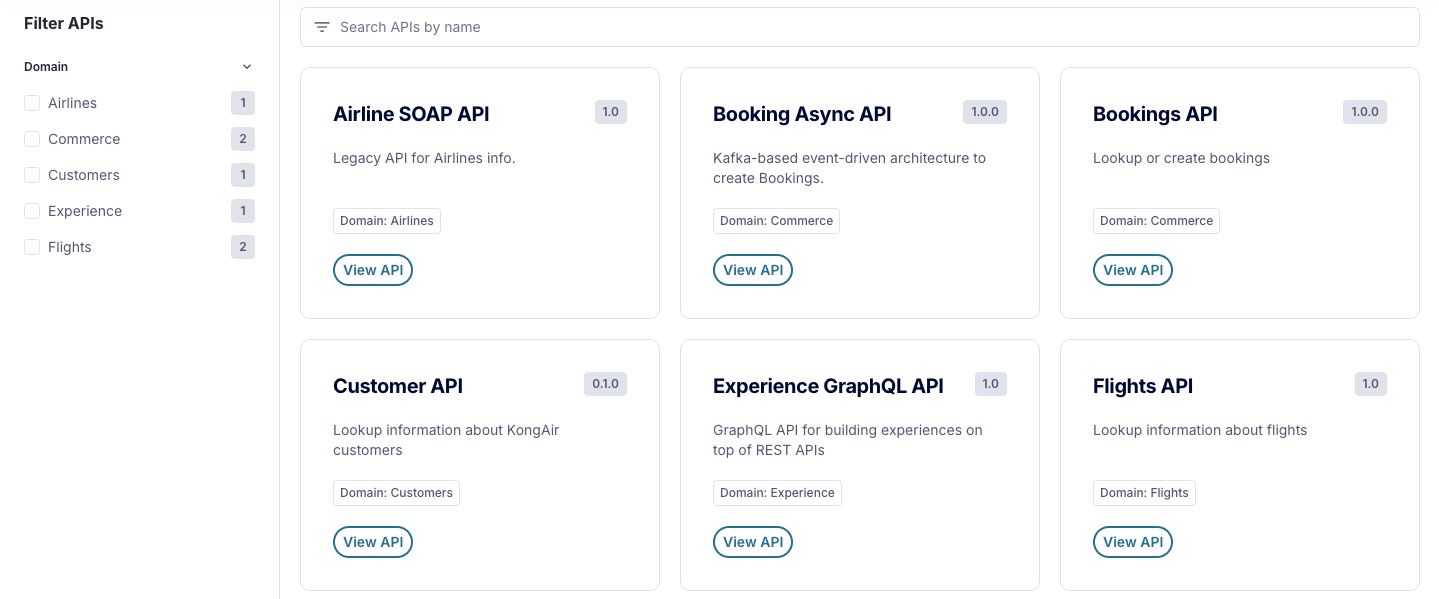This screenshot has width=1439, height=599.
Task: Click the Flights count badge in sidebar
Action: (x=243, y=247)
